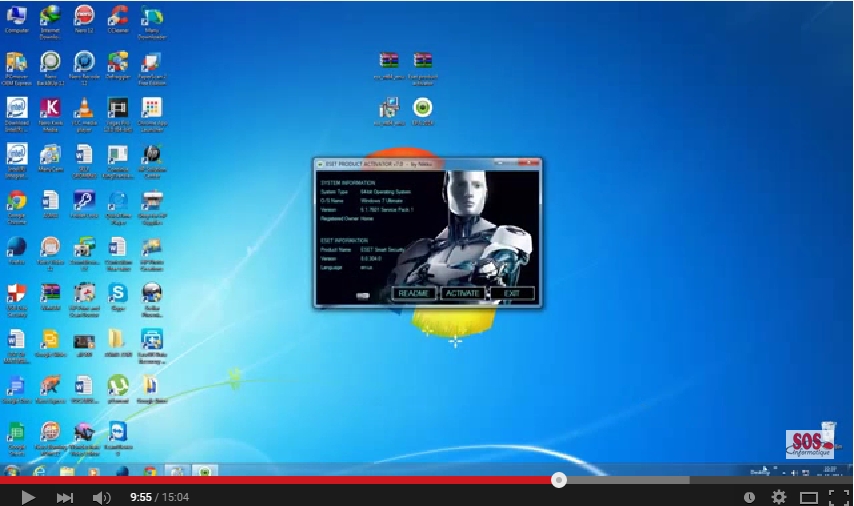The width and height of the screenshot is (854, 506).
Task: Open the Google Sheets desktop shortcut
Action: [16, 438]
